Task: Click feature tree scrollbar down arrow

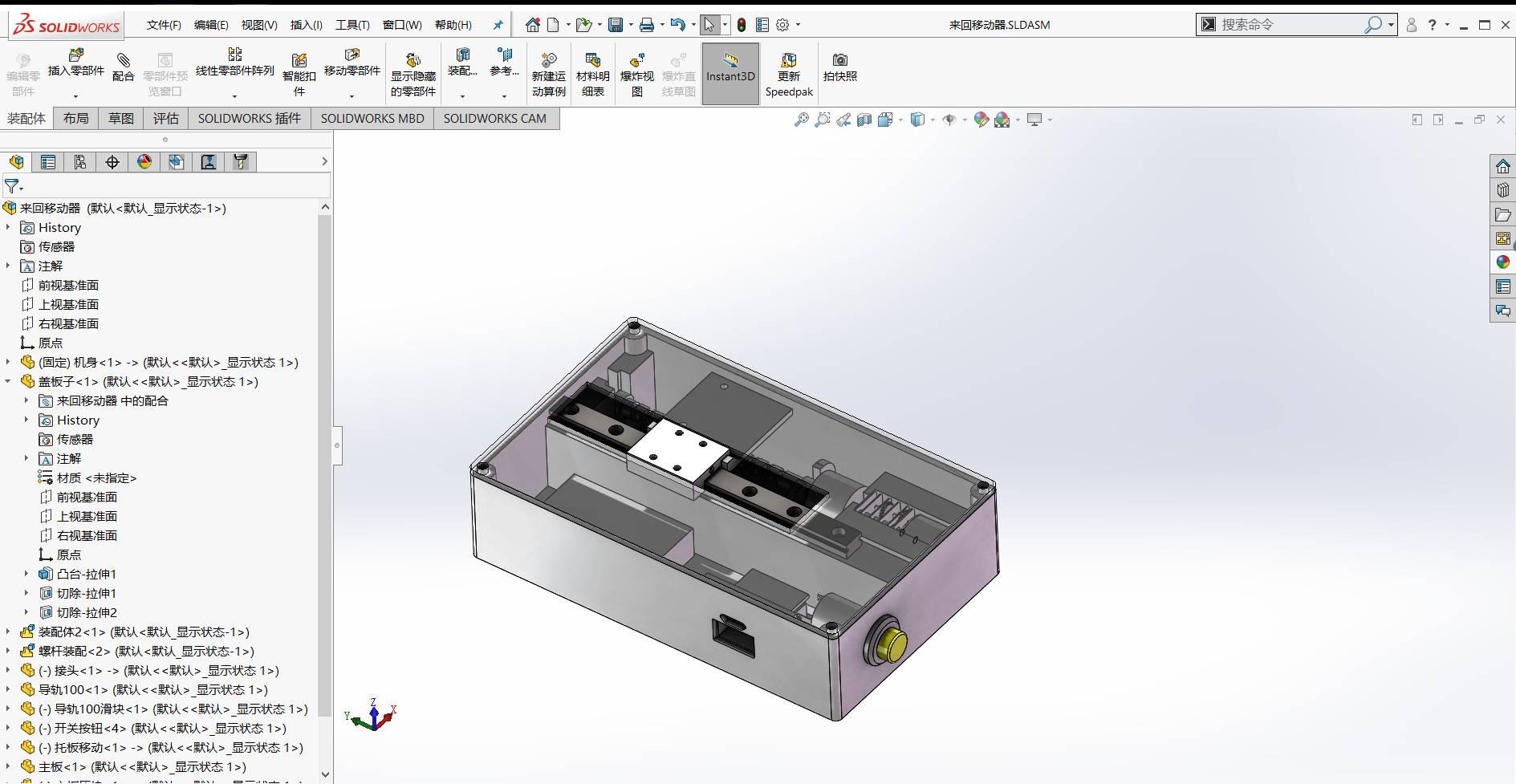Action: 325,774
